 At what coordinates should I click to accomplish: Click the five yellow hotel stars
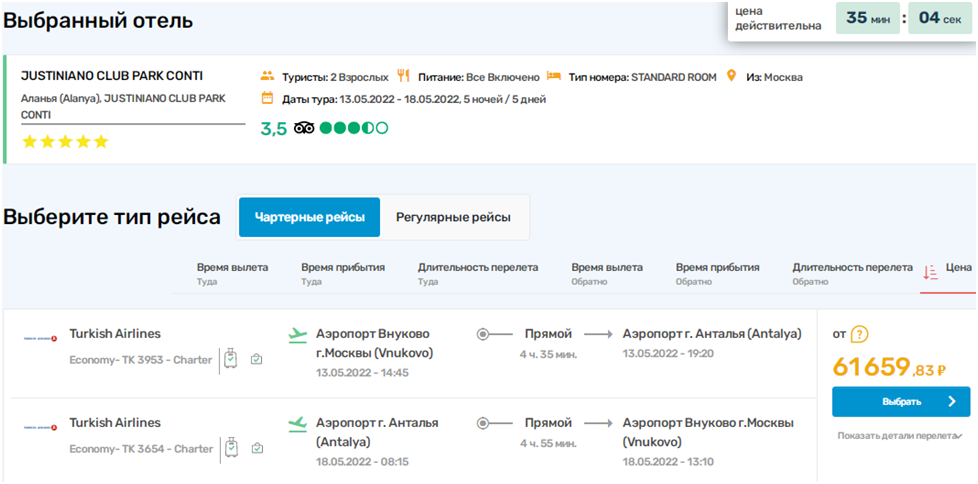point(65,142)
